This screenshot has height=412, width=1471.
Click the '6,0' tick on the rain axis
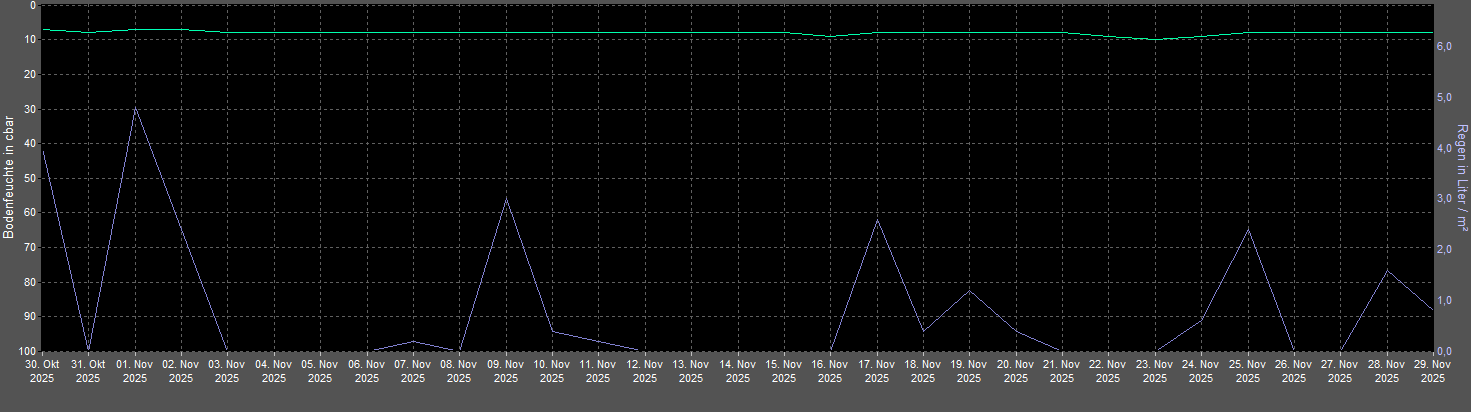[1443, 47]
